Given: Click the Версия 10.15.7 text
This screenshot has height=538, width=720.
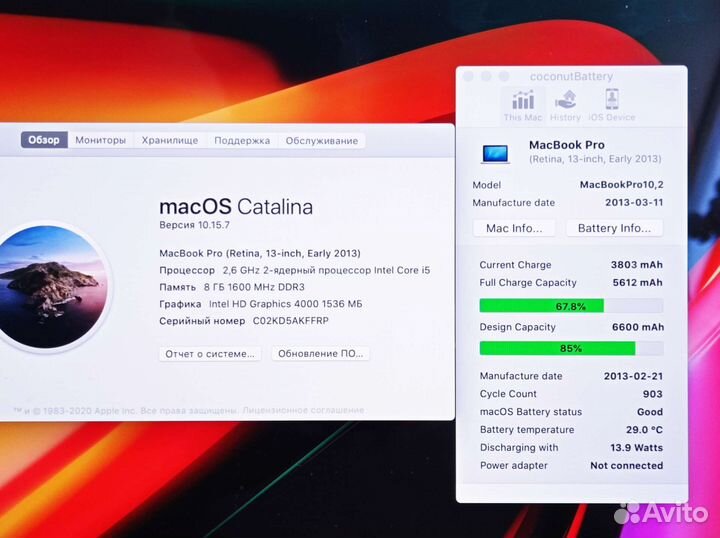Looking at the screenshot, I should tap(194, 225).
